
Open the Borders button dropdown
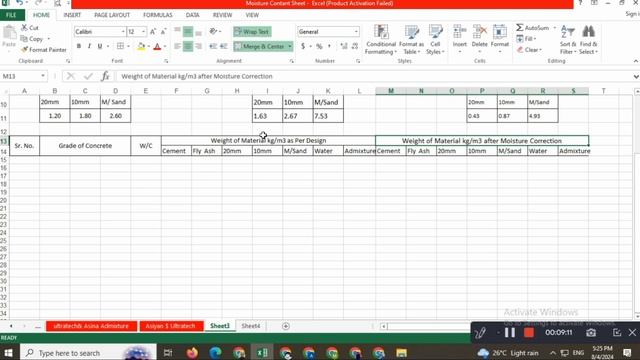(x=128, y=46)
